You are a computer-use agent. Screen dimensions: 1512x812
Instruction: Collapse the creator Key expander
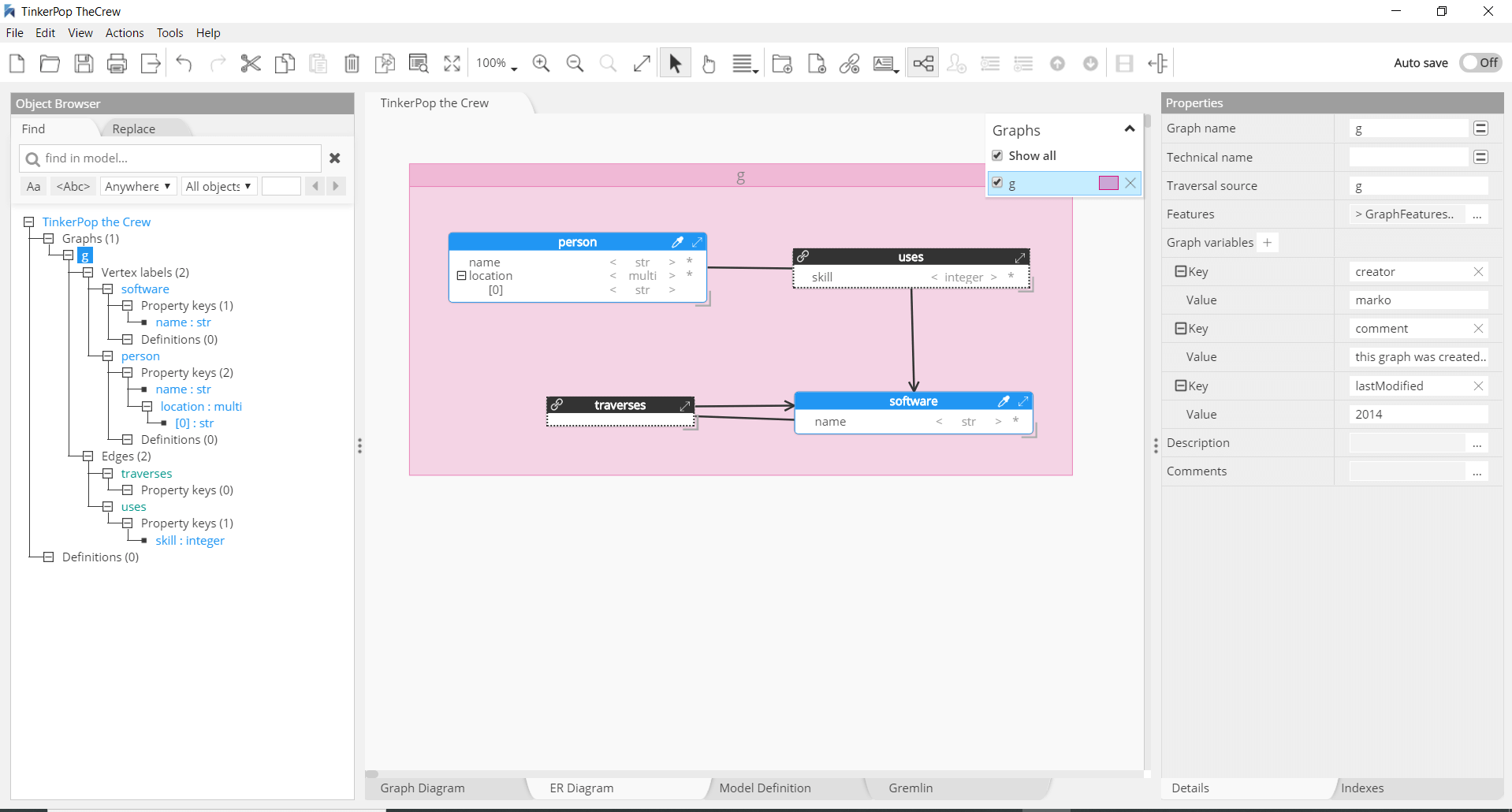click(x=1181, y=271)
